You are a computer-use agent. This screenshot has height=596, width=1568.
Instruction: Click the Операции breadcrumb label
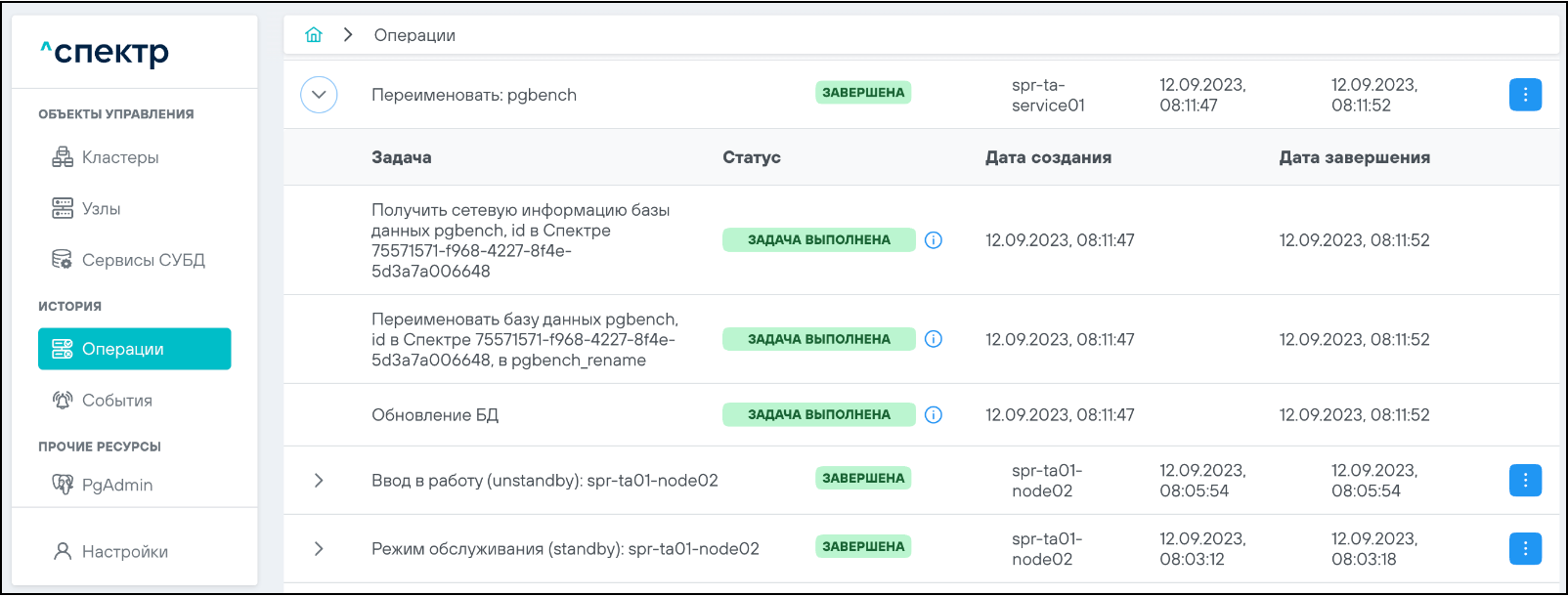coord(414,35)
